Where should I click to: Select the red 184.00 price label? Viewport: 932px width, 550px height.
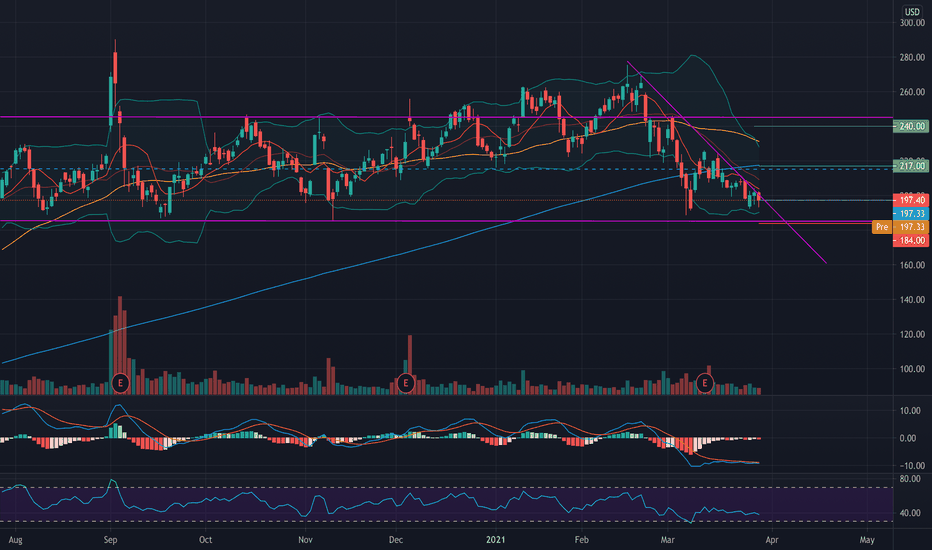[x=911, y=240]
